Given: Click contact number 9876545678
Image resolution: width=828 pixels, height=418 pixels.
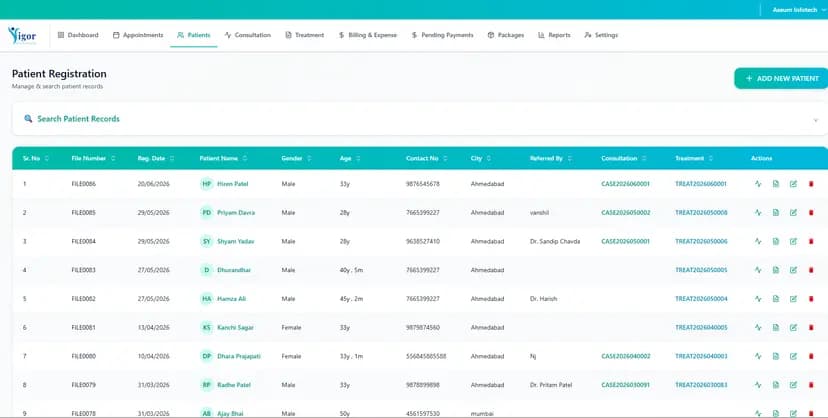Looking at the screenshot, I should tap(422, 184).
